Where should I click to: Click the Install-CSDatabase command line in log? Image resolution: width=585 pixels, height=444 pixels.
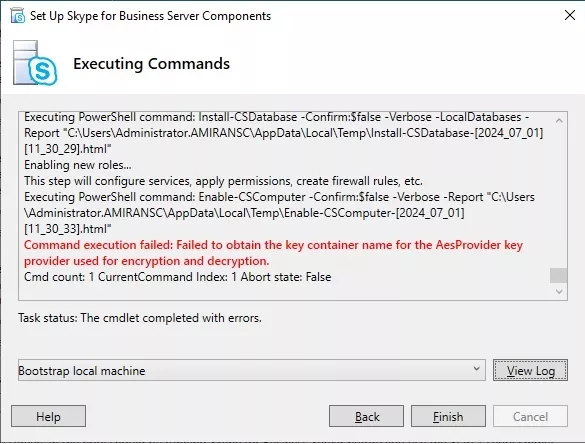pyautogui.click(x=284, y=133)
